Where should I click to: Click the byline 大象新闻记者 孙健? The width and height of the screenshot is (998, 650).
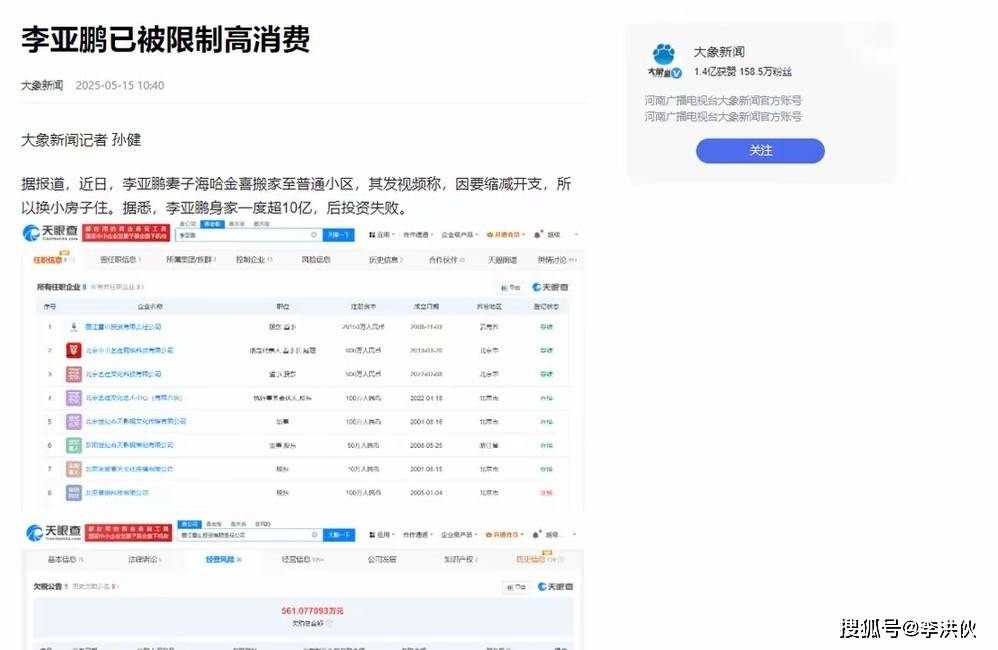coord(81,140)
